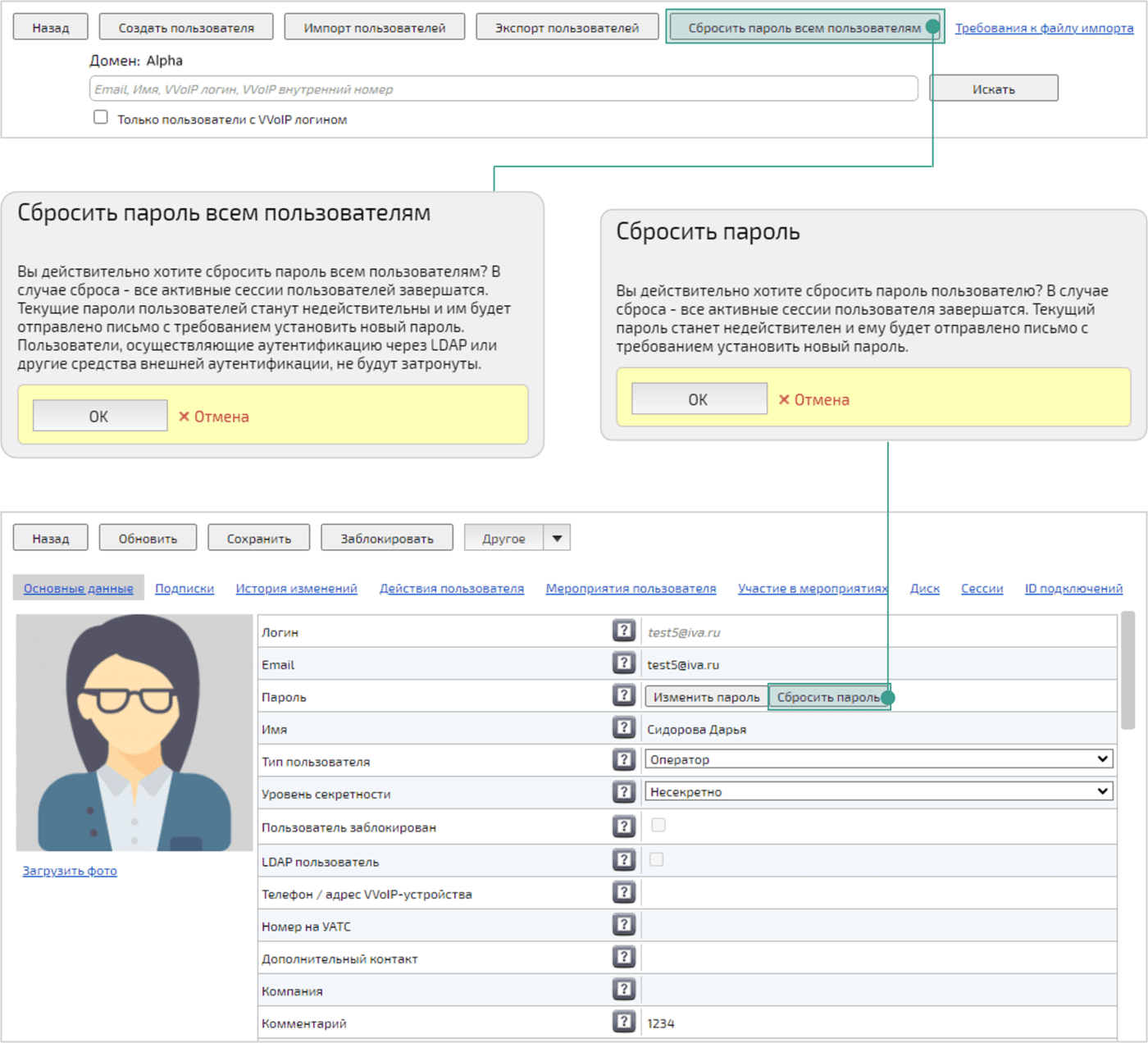
Task: Show help for Уровень секретности
Action: (x=623, y=792)
